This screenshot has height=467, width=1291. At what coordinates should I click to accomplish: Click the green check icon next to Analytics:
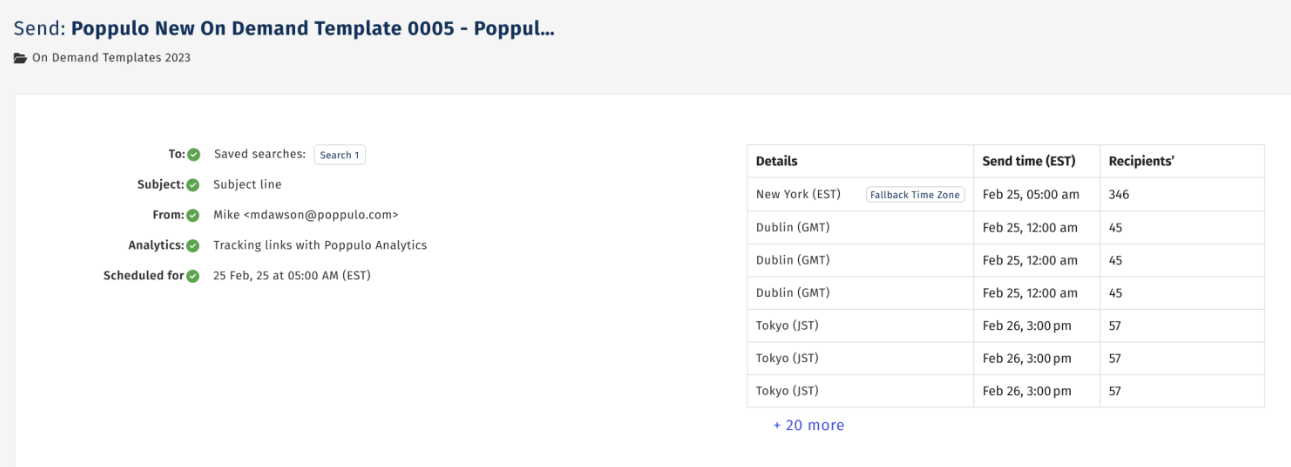[x=194, y=246]
